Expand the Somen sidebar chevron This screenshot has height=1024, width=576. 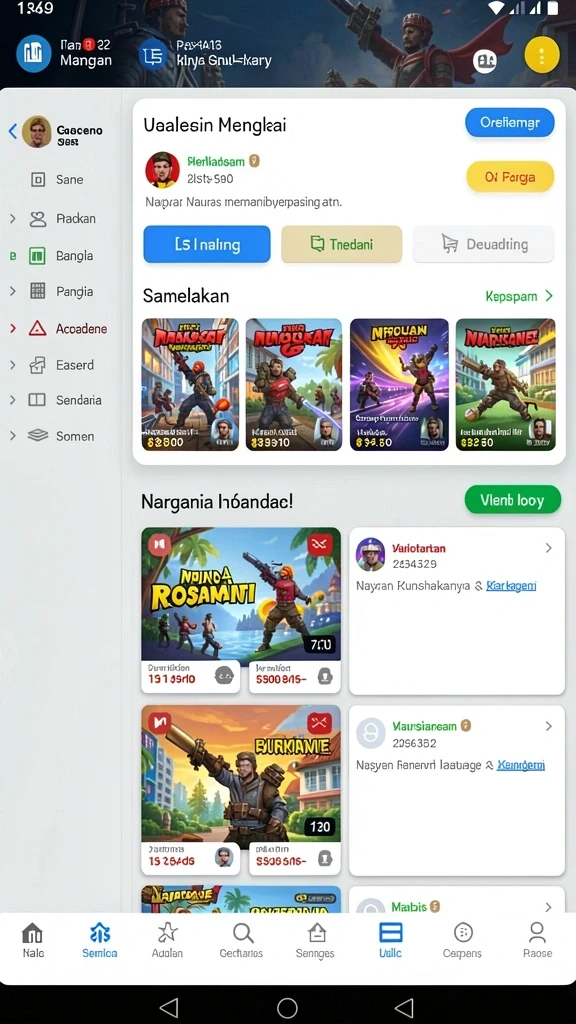12,436
